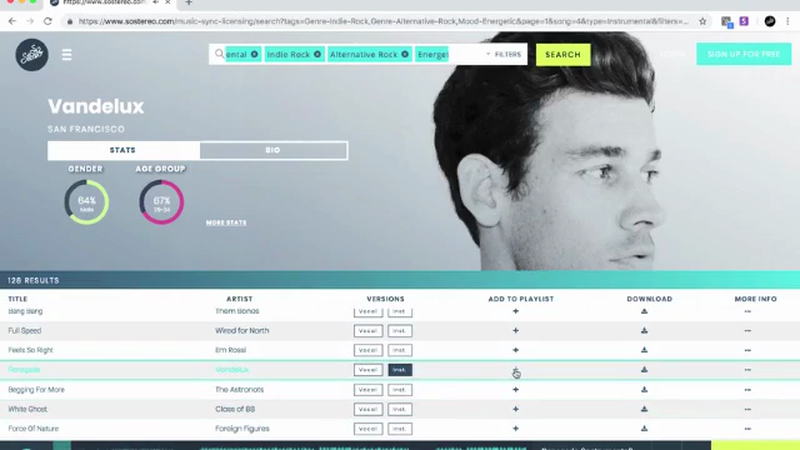Screen dimensions: 800x450
Task: Click the browser address bar URL
Action: 383,21
